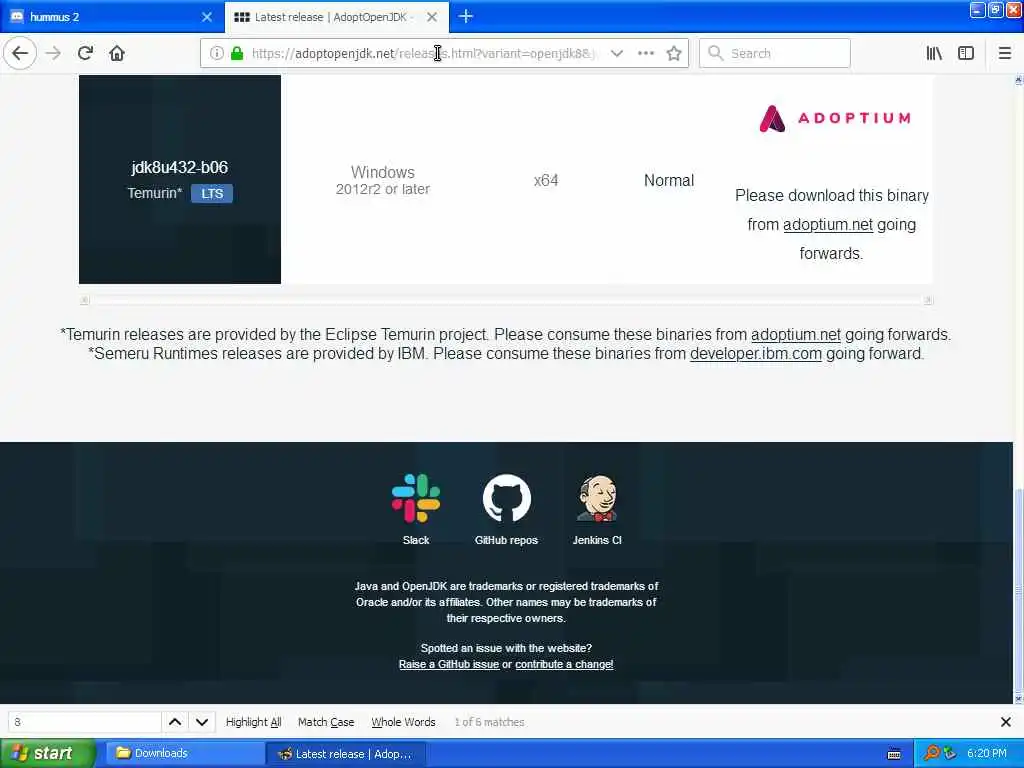
Task: Open the Firefox hamburger menu
Action: (x=1004, y=53)
